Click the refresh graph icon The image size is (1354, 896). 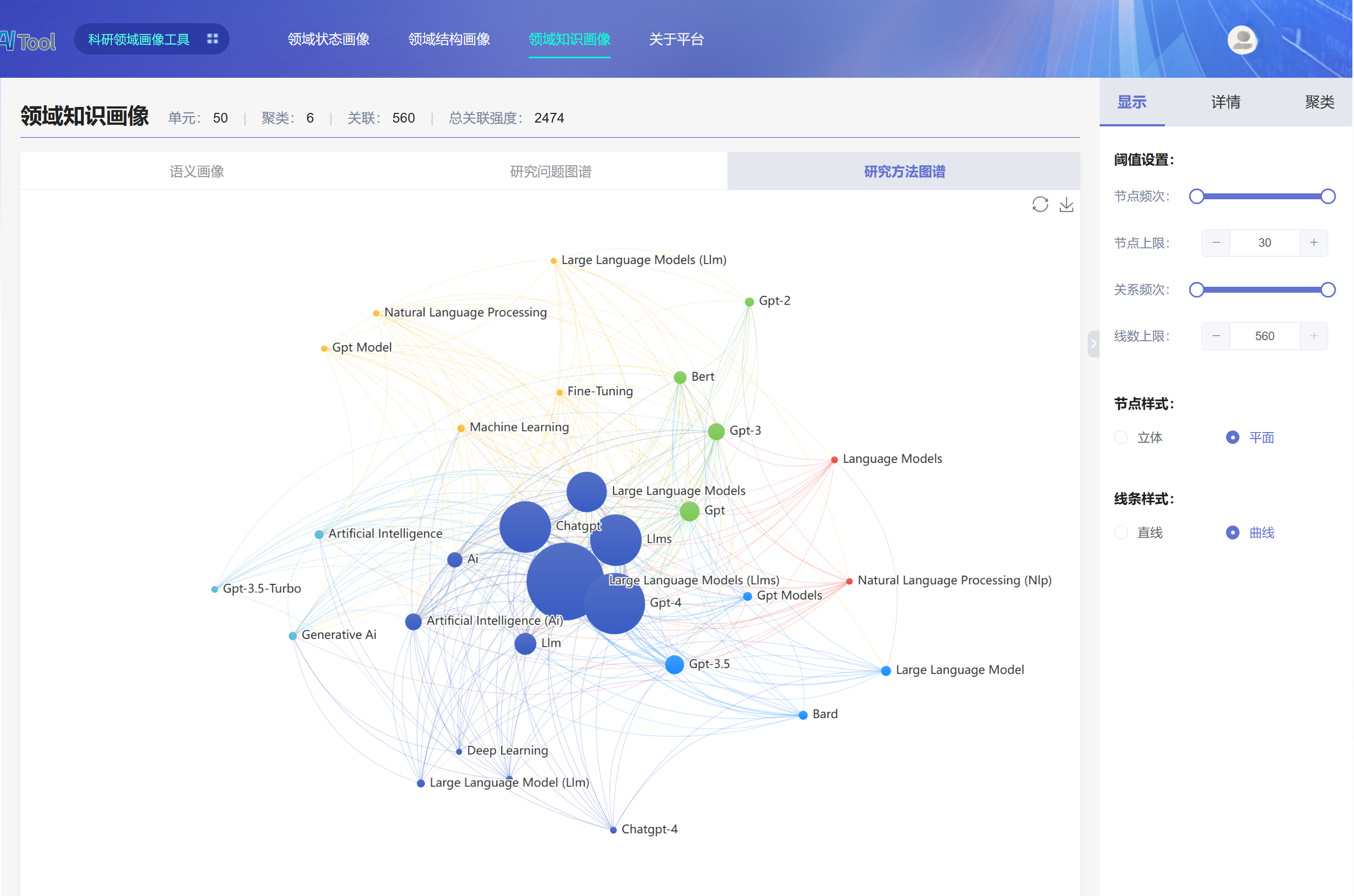(1040, 205)
